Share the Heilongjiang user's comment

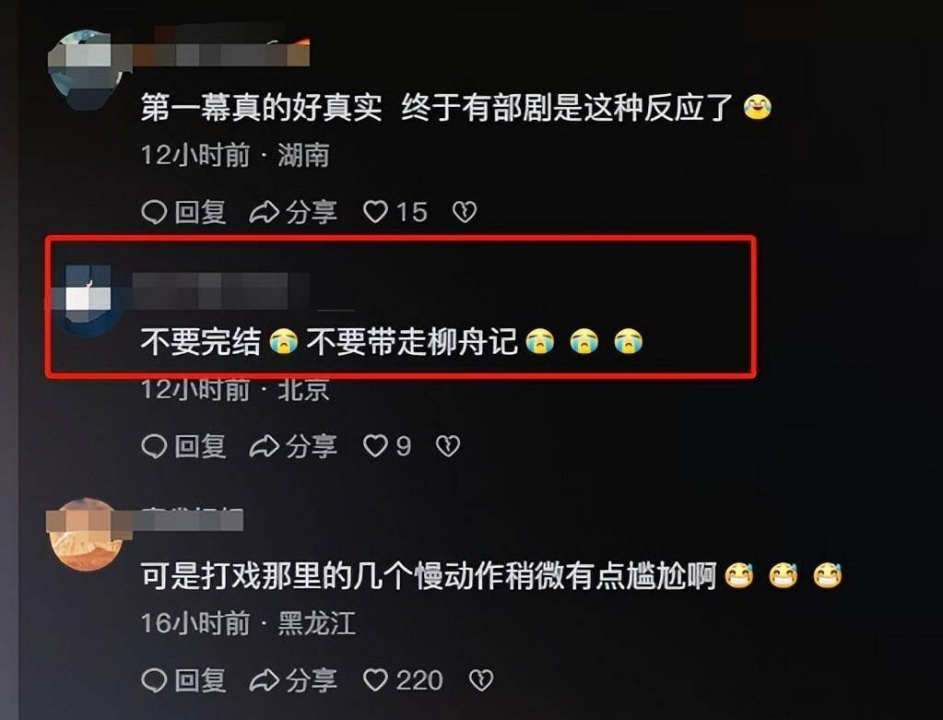[293, 680]
